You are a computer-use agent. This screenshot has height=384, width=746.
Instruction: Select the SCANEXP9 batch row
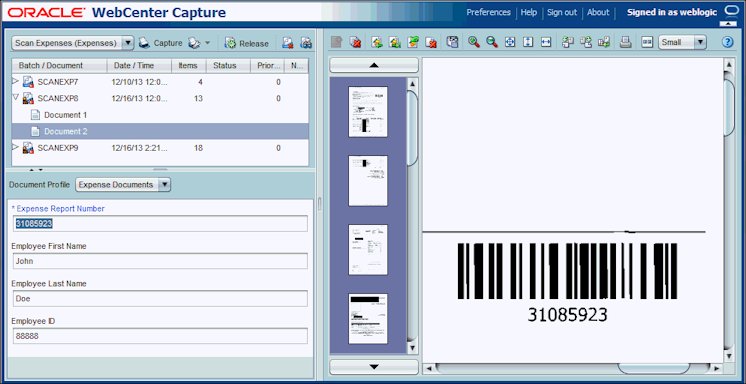click(x=161, y=148)
